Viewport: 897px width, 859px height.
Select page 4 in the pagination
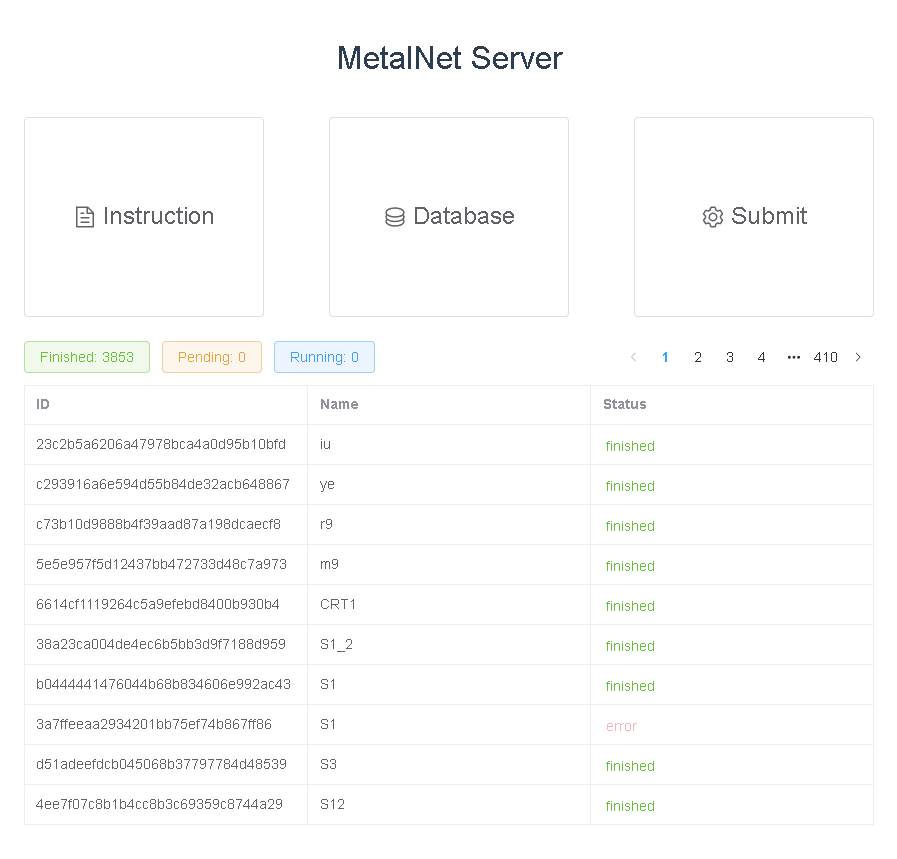point(761,357)
